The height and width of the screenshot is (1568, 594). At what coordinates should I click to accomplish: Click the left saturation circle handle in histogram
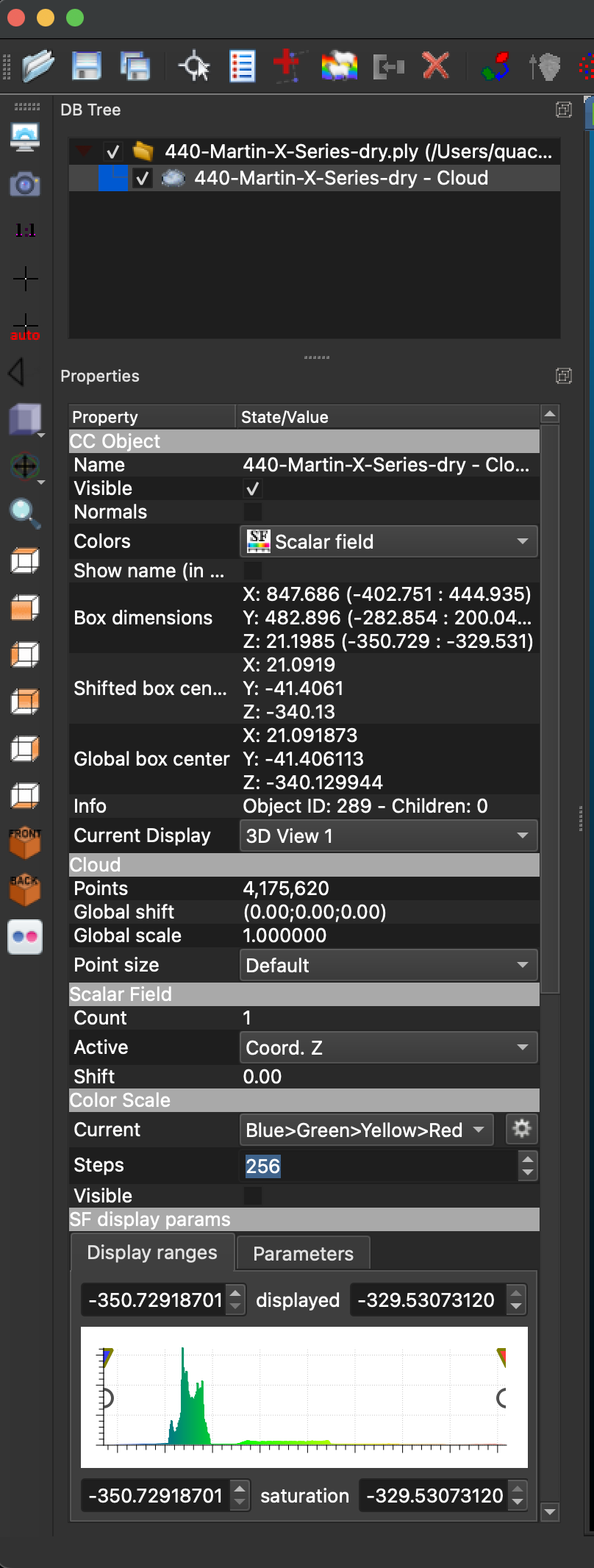(107, 1397)
